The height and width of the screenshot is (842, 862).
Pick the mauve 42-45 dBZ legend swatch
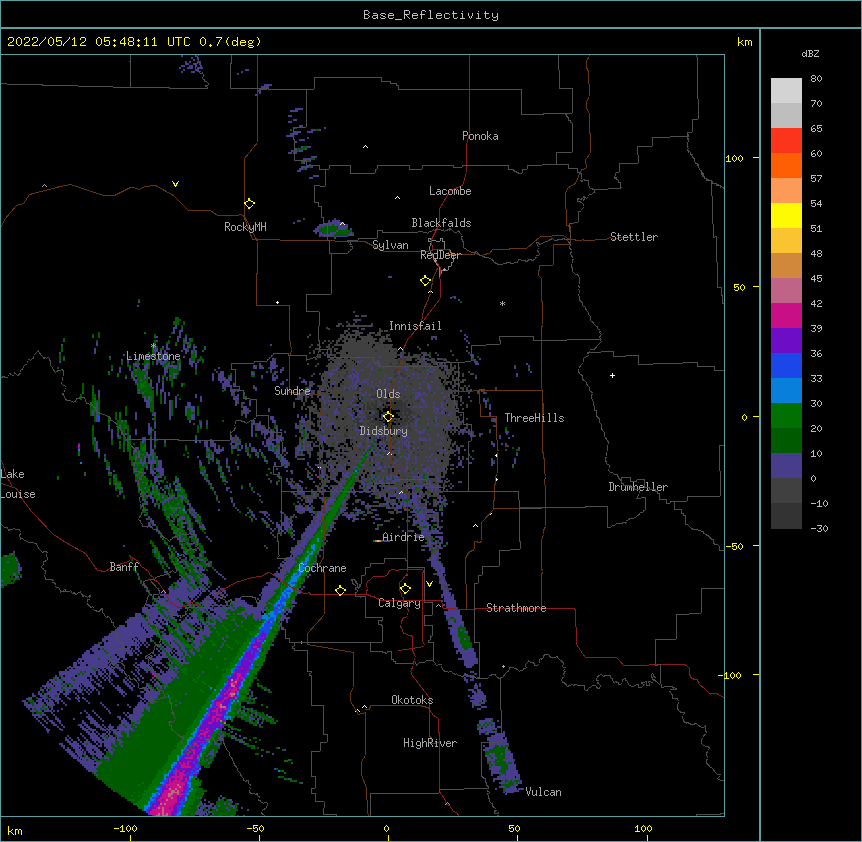tap(786, 290)
